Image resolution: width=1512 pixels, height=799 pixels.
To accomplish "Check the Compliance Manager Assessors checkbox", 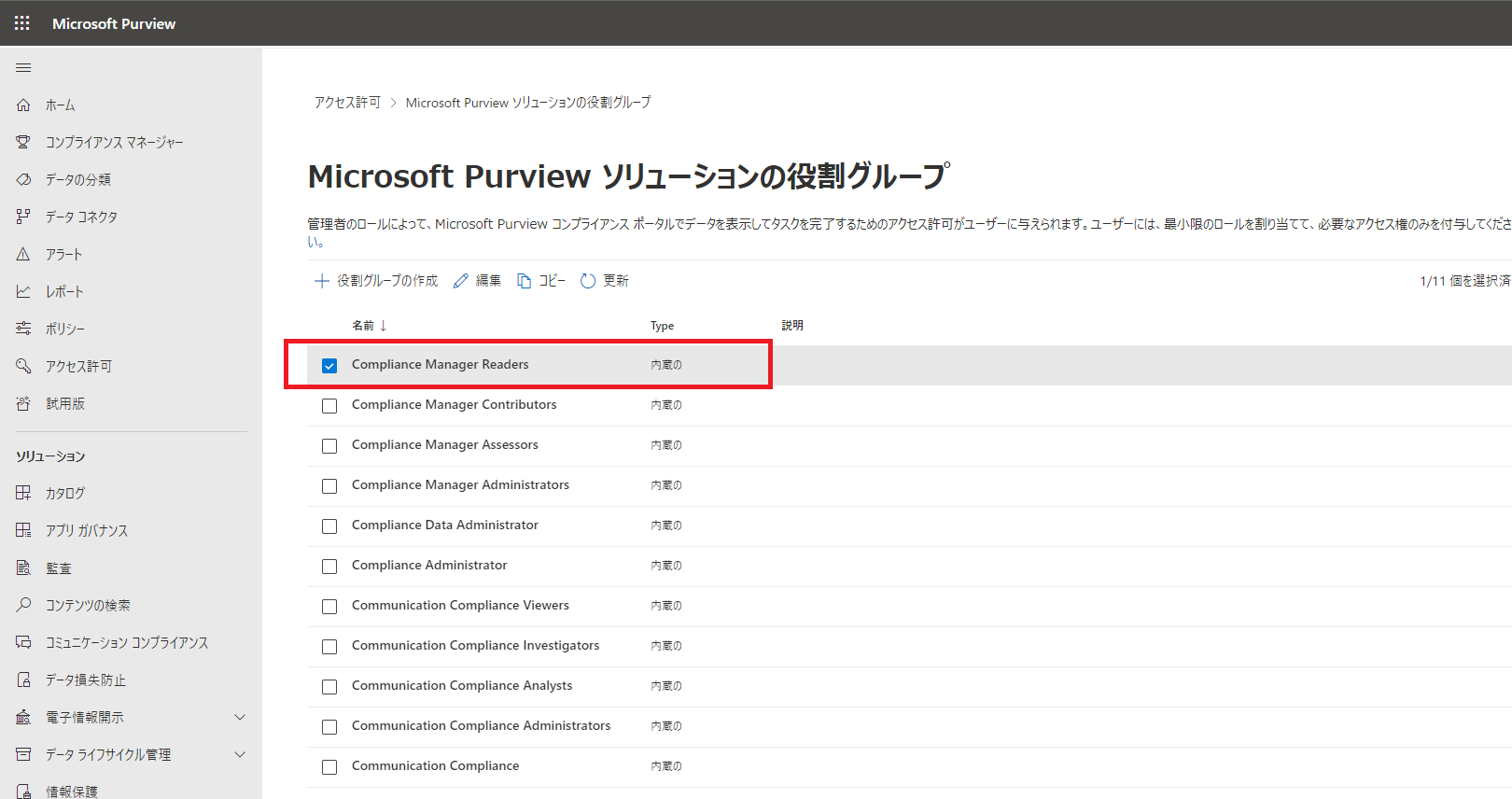I will click(x=329, y=446).
